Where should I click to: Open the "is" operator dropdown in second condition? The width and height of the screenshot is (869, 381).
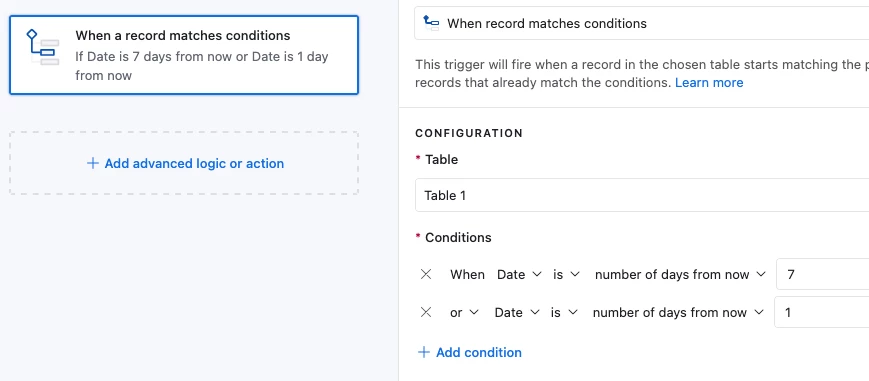[x=564, y=312]
